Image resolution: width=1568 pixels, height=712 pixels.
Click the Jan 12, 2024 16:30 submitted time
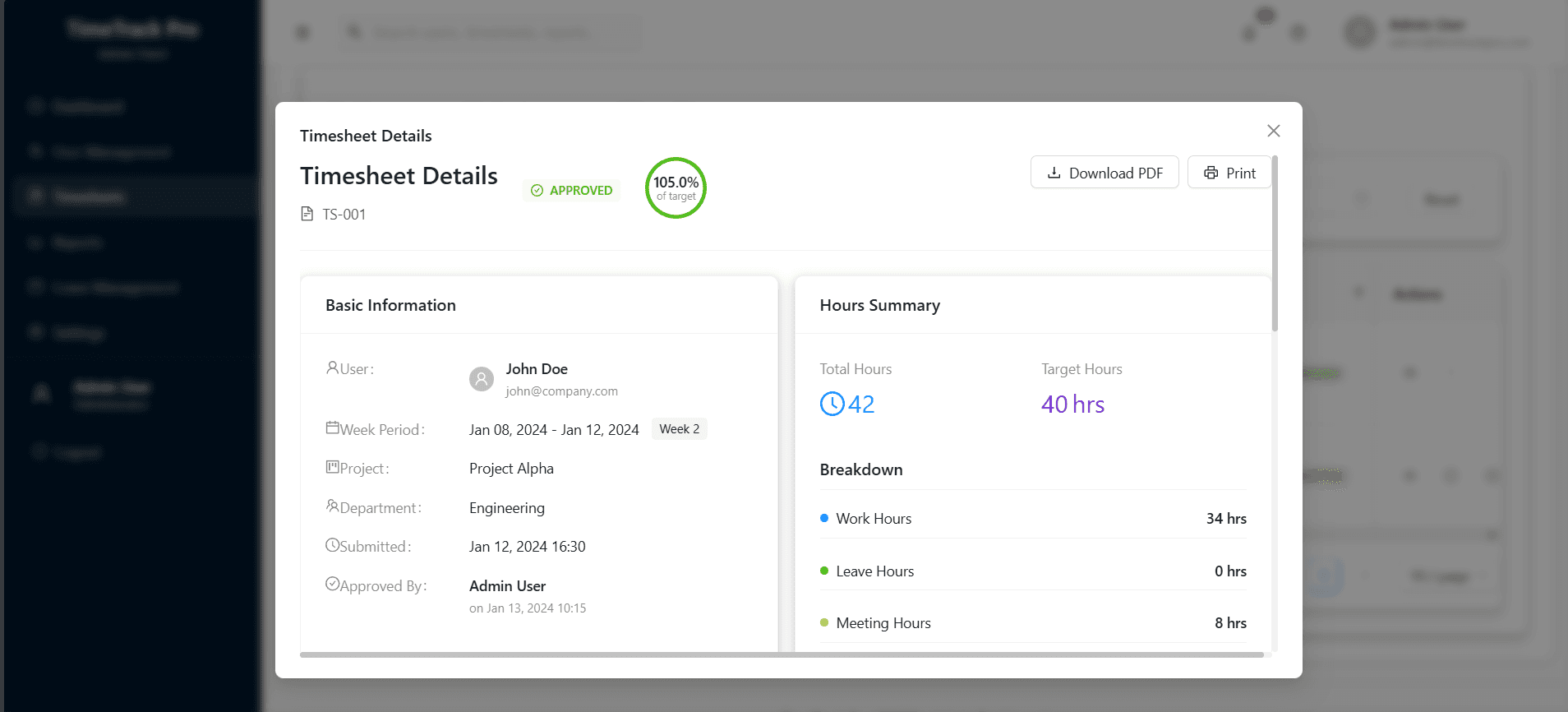[x=528, y=547]
